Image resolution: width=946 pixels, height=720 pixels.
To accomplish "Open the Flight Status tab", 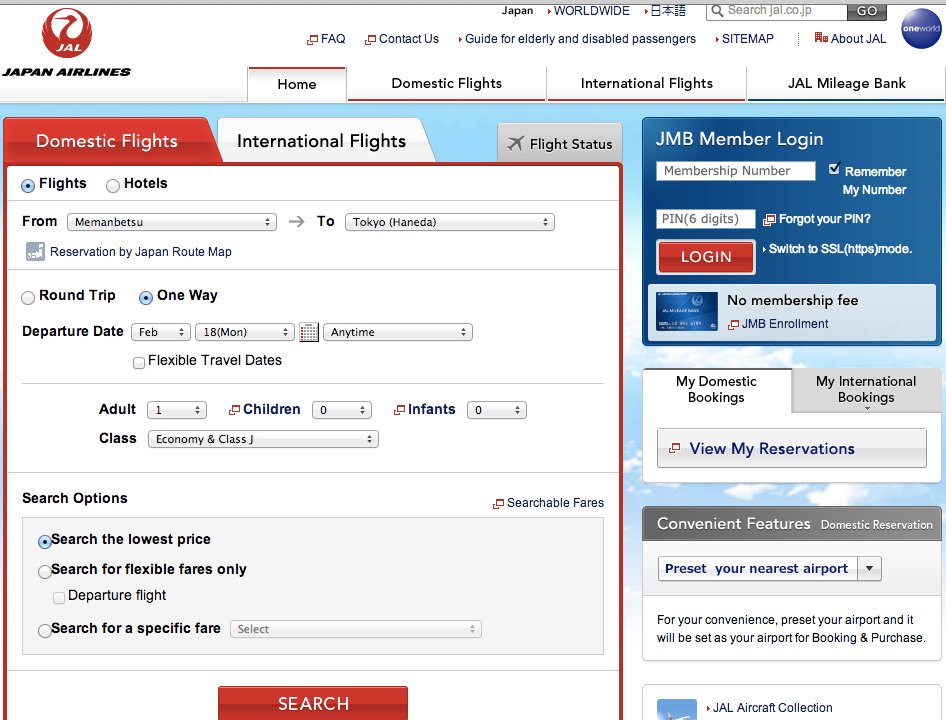I will tap(560, 144).
